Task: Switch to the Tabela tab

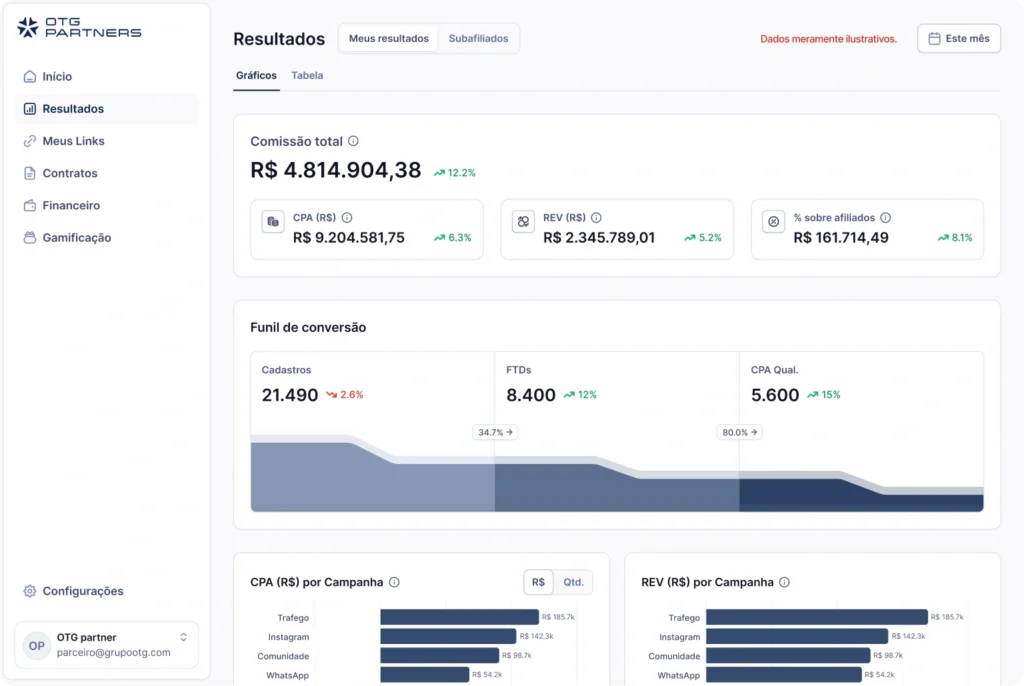Action: (307, 76)
